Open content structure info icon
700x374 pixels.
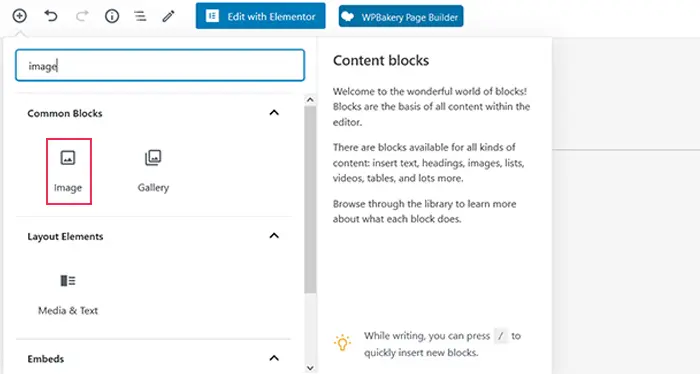[112, 17]
